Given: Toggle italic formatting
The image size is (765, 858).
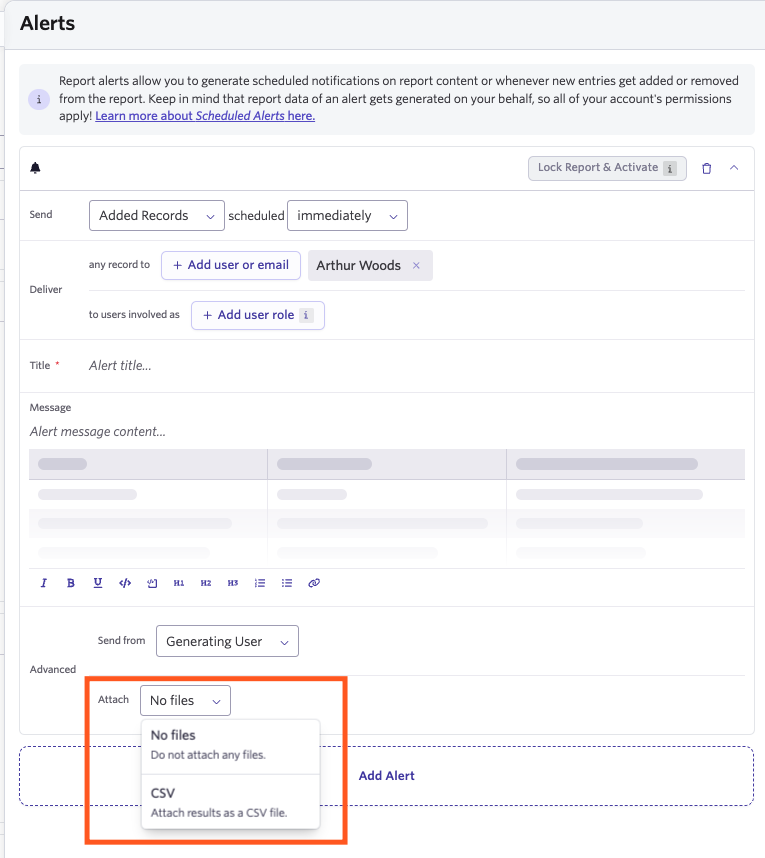Looking at the screenshot, I should (44, 583).
